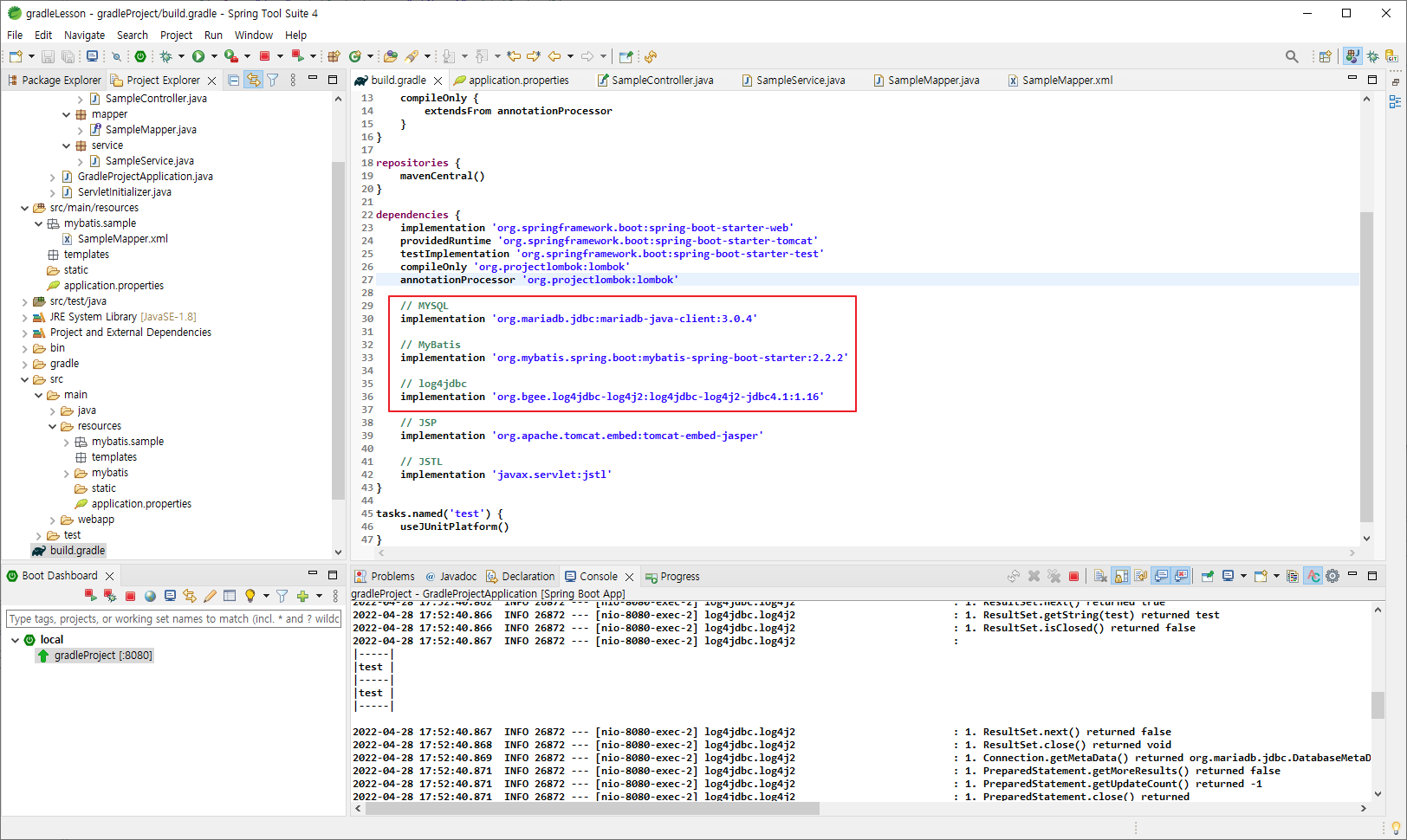Open the Package Explorer tab
Viewport: 1407px width, 840px height.
[x=54, y=80]
